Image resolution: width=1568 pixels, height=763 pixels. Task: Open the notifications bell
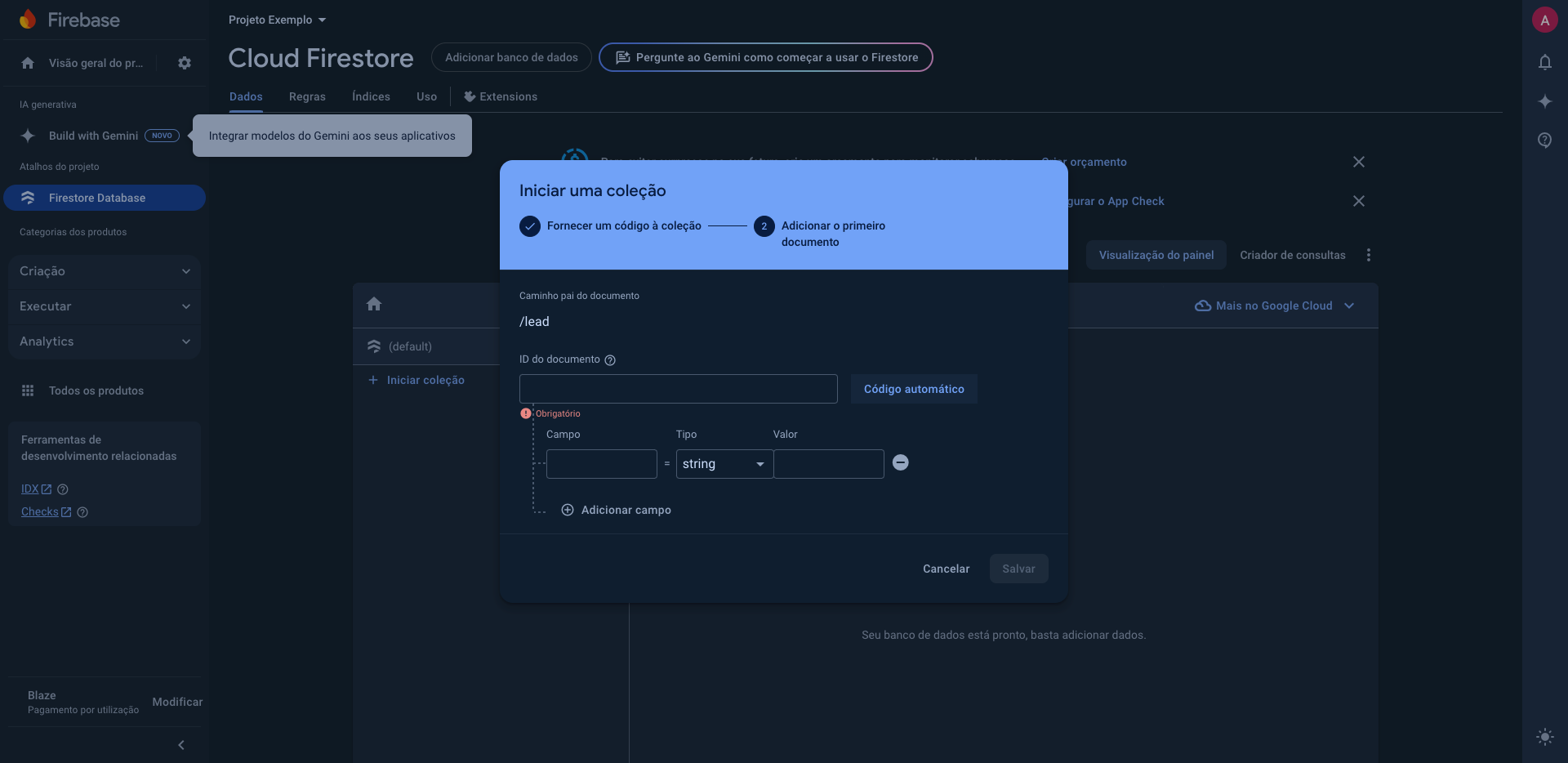(x=1544, y=62)
